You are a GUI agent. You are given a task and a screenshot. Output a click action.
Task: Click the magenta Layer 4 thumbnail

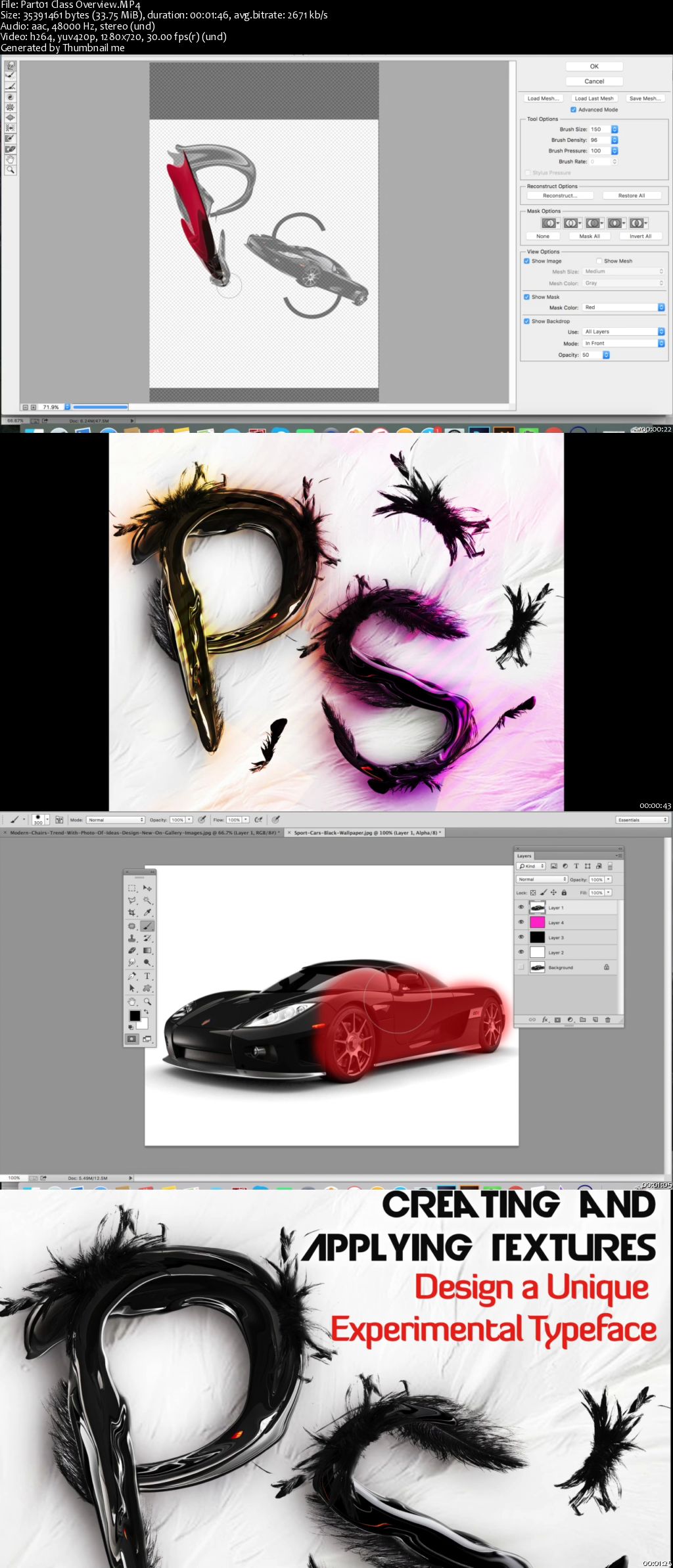[538, 922]
